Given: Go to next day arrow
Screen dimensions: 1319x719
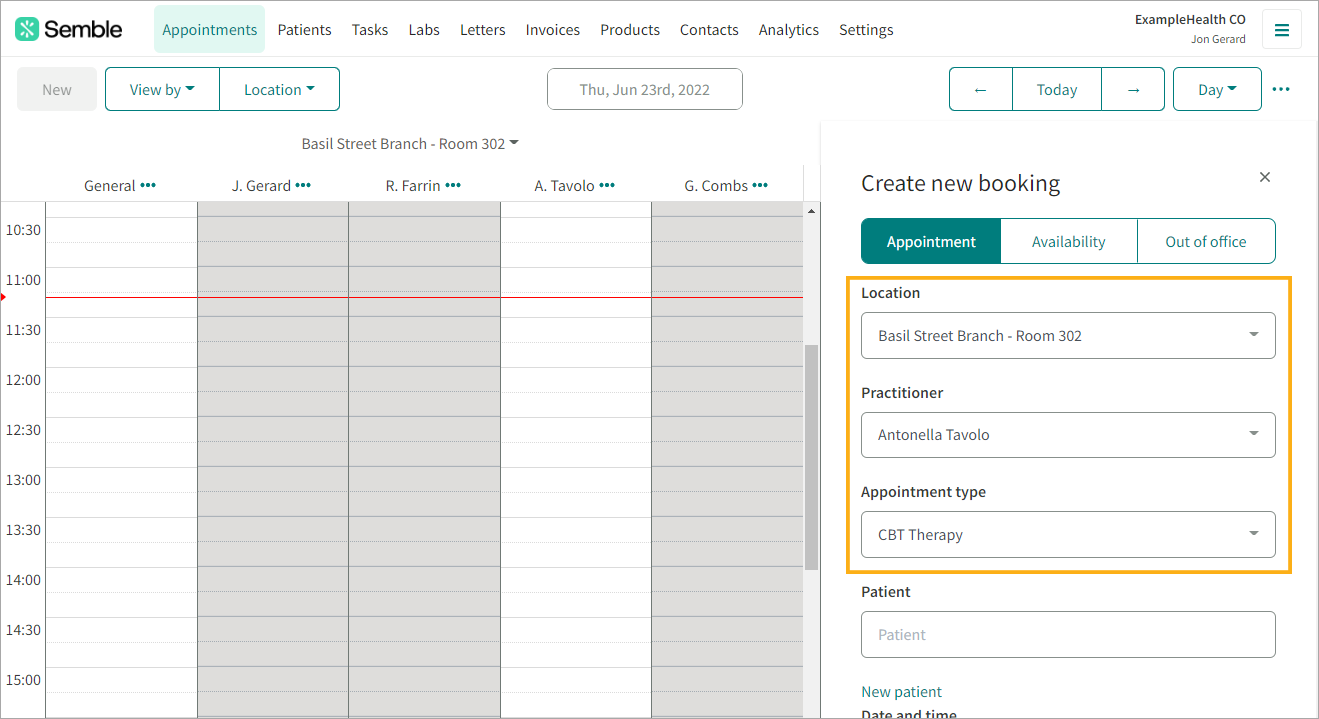Looking at the screenshot, I should (1133, 89).
